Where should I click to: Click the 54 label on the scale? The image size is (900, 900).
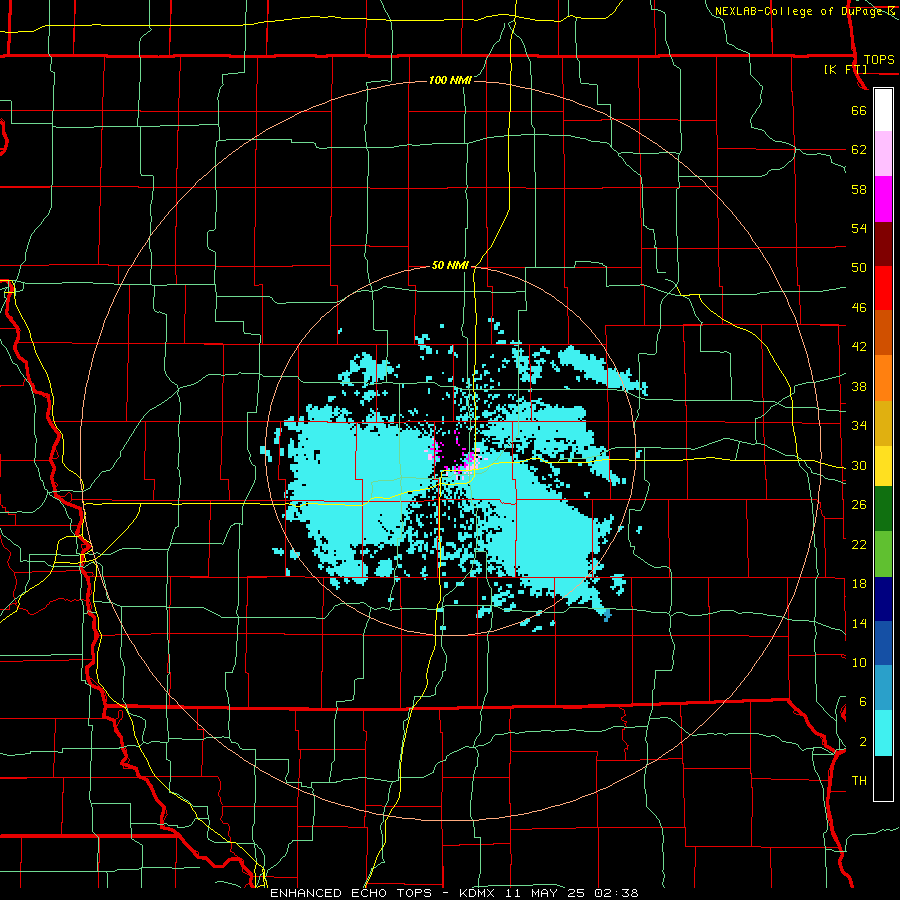pos(859,228)
